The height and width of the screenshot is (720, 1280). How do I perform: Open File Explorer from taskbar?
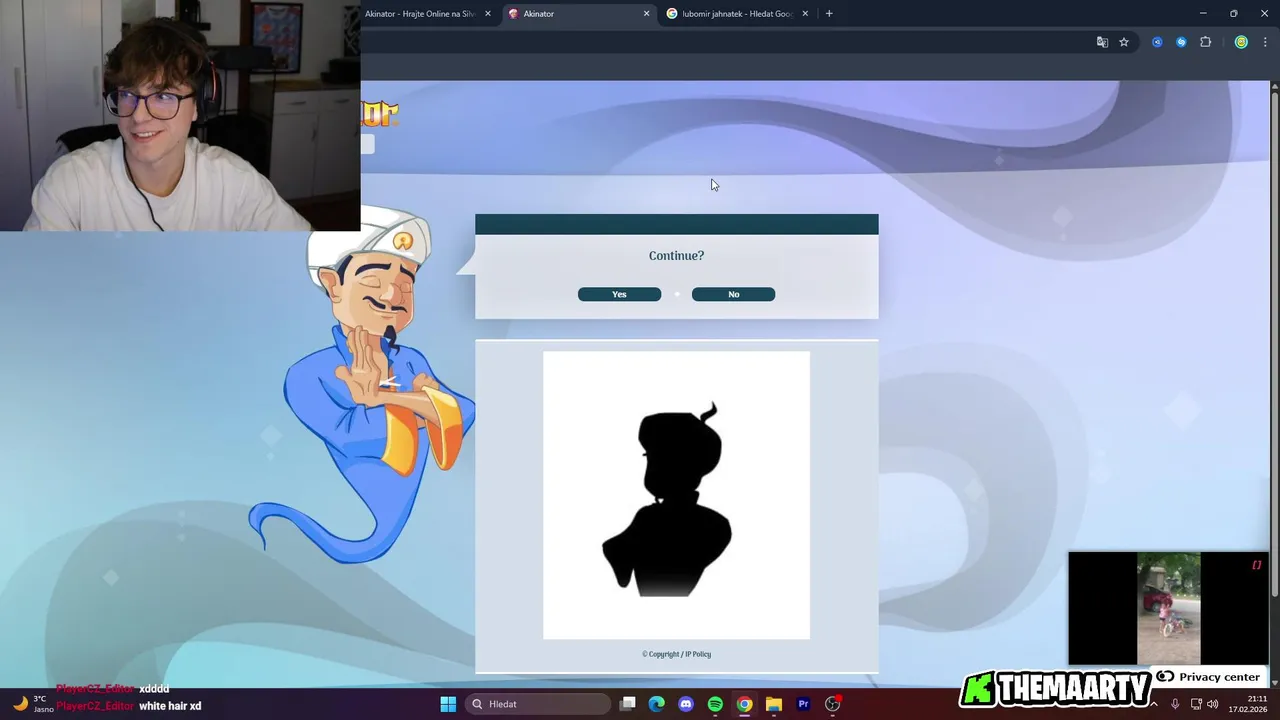coord(774,704)
